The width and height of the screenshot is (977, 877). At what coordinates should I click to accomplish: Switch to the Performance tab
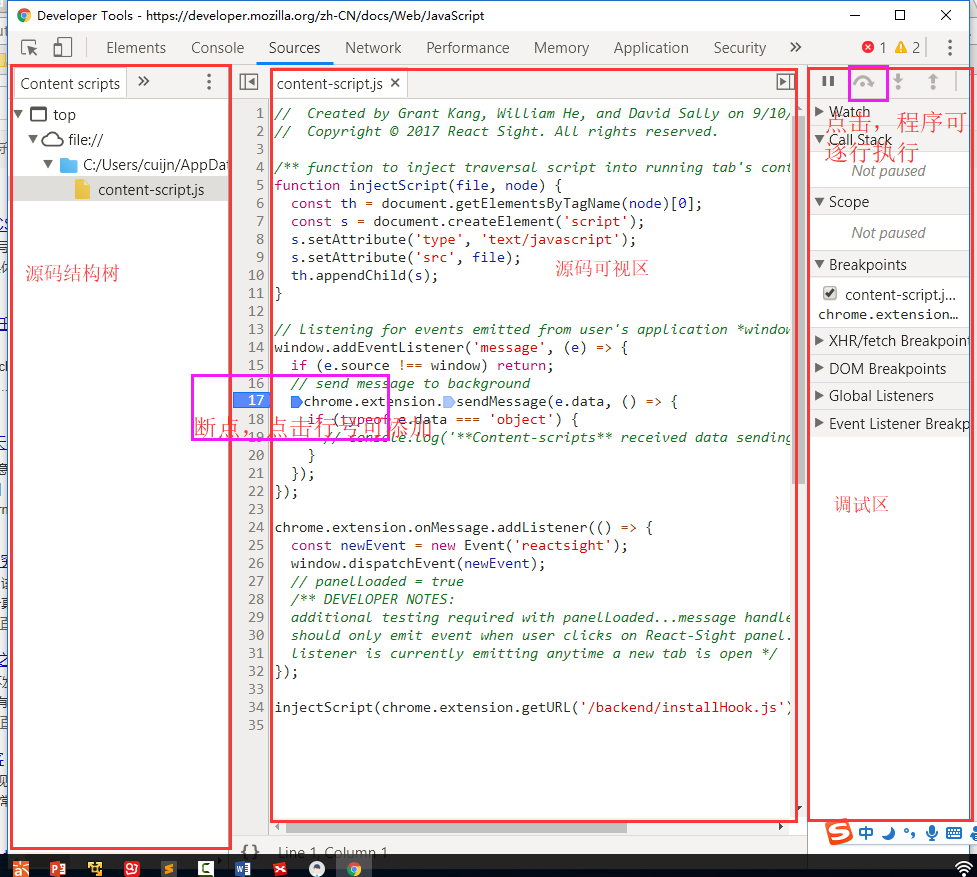(468, 48)
